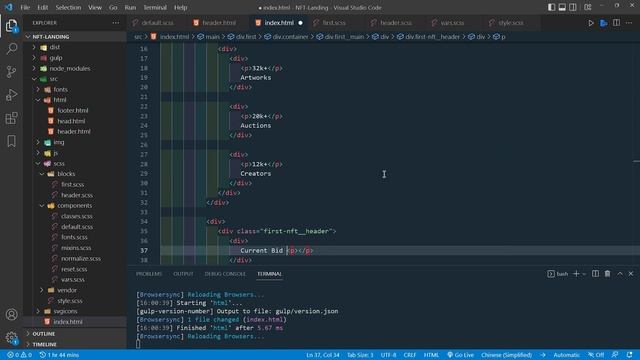
Task: Open the Search view in activity bar
Action: (11, 49)
